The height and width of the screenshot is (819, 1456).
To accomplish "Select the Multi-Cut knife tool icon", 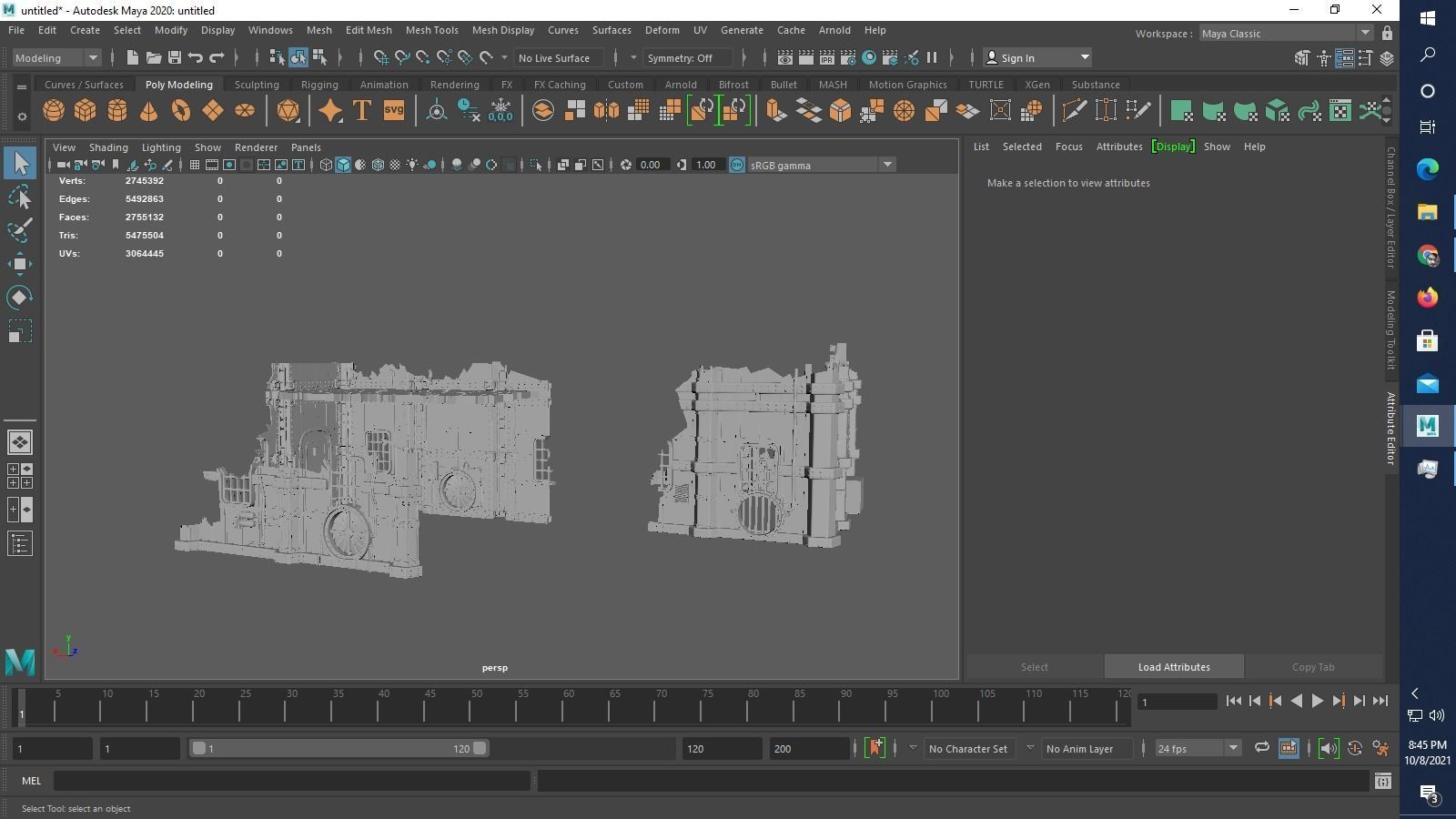I will point(1074,111).
